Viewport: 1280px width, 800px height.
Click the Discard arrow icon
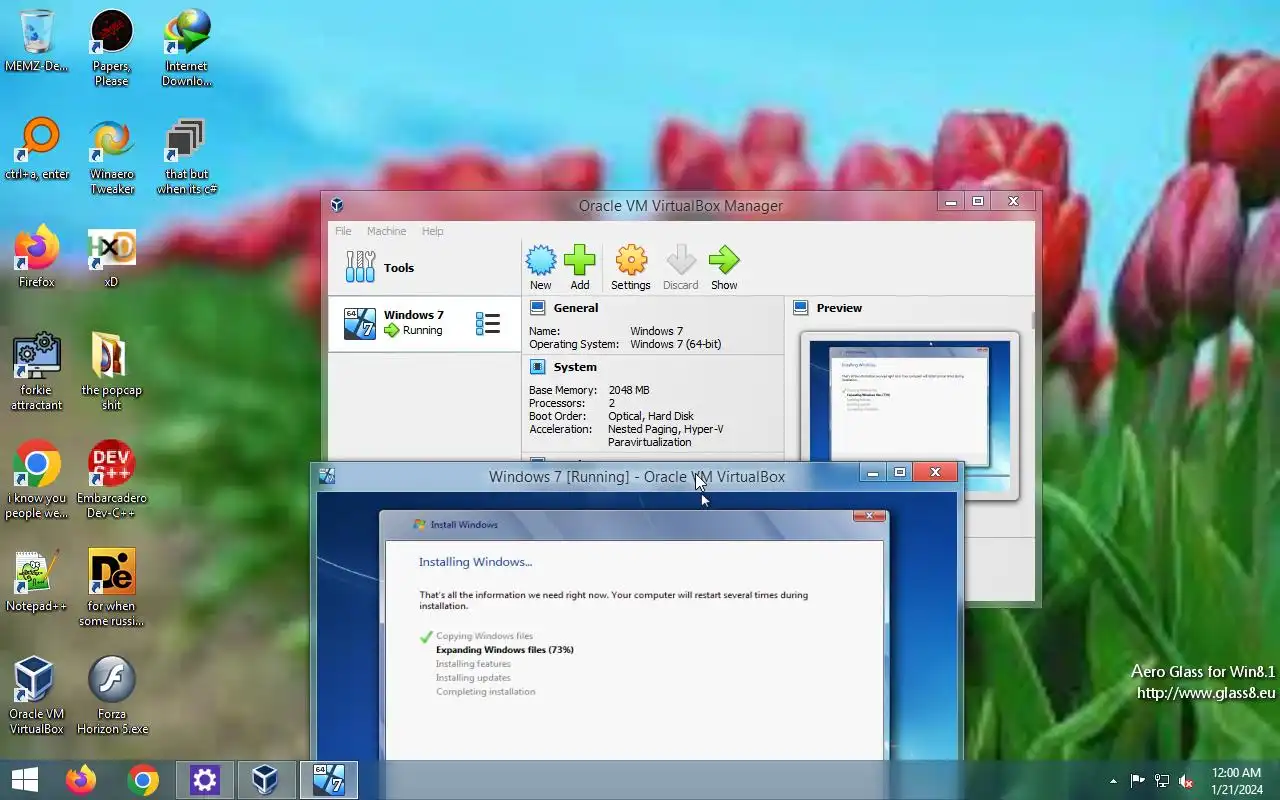point(681,267)
